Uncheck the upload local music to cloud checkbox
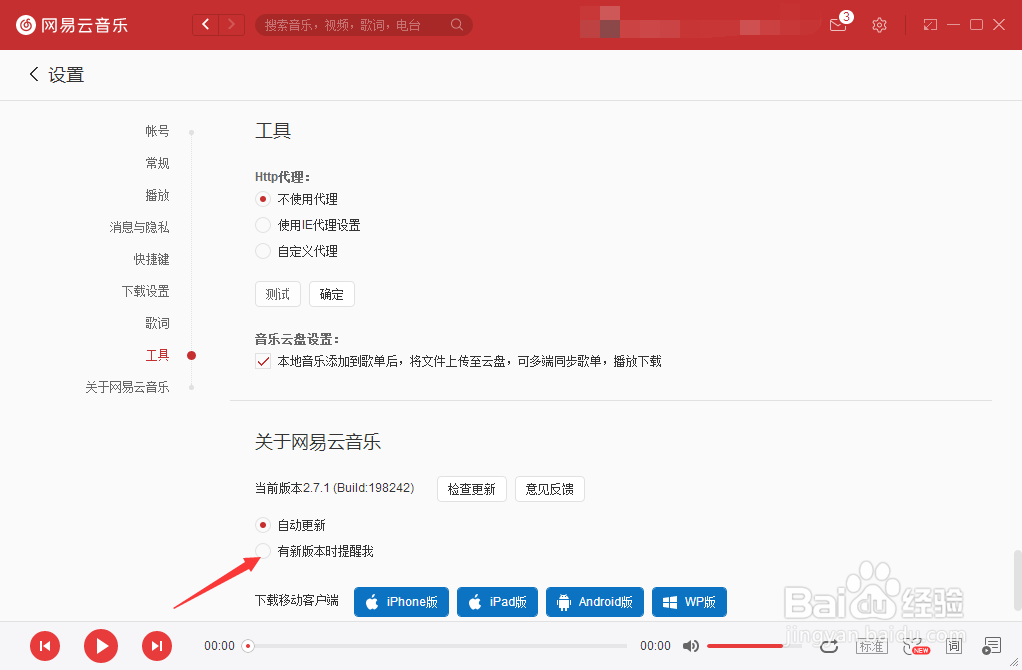Viewport: 1022px width, 670px height. coord(263,361)
